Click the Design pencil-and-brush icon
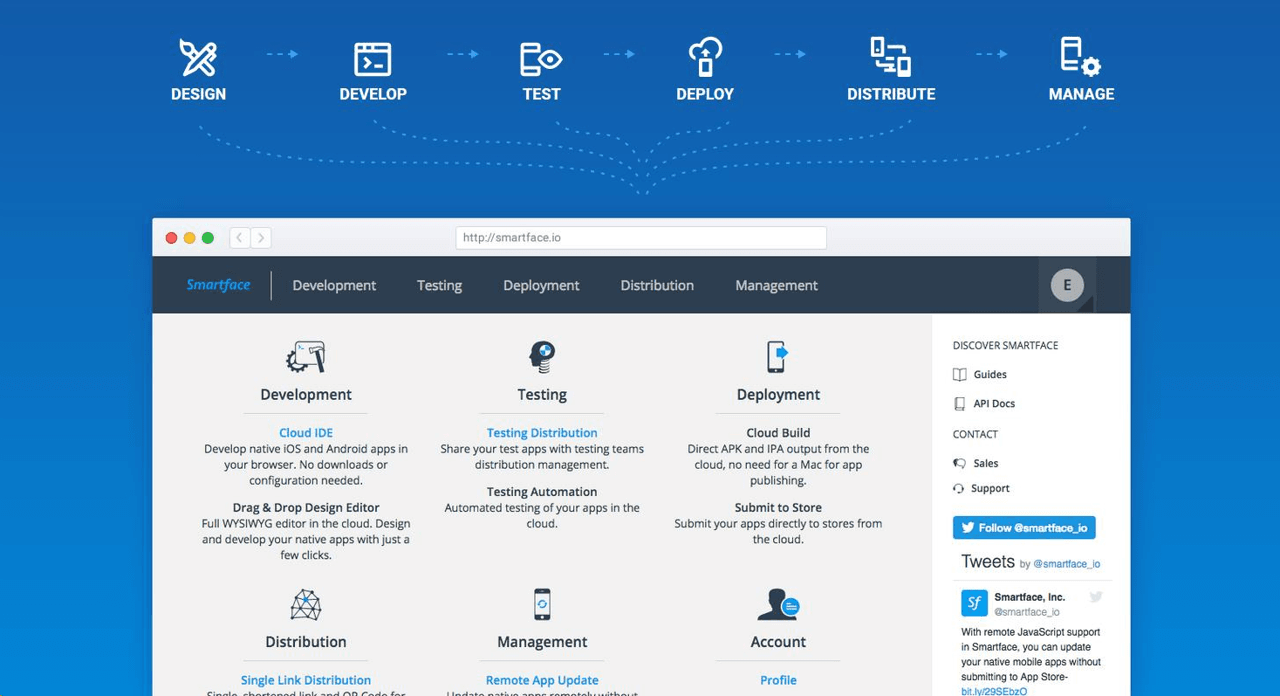The width and height of the screenshot is (1280, 696). pos(198,57)
